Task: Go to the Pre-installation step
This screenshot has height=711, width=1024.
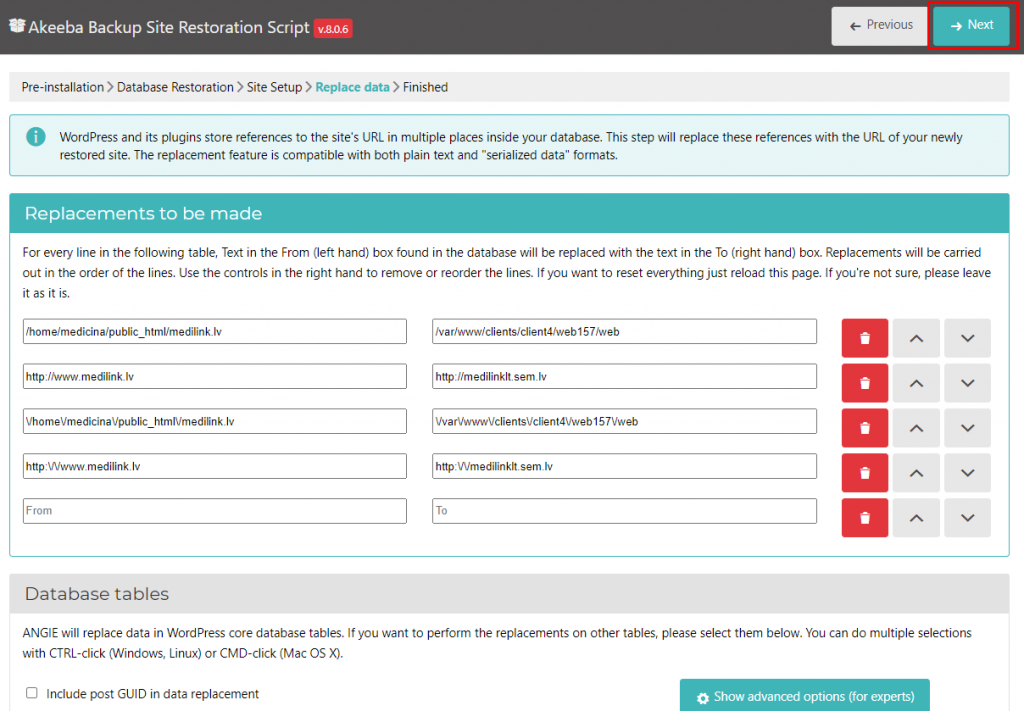Action: click(62, 87)
